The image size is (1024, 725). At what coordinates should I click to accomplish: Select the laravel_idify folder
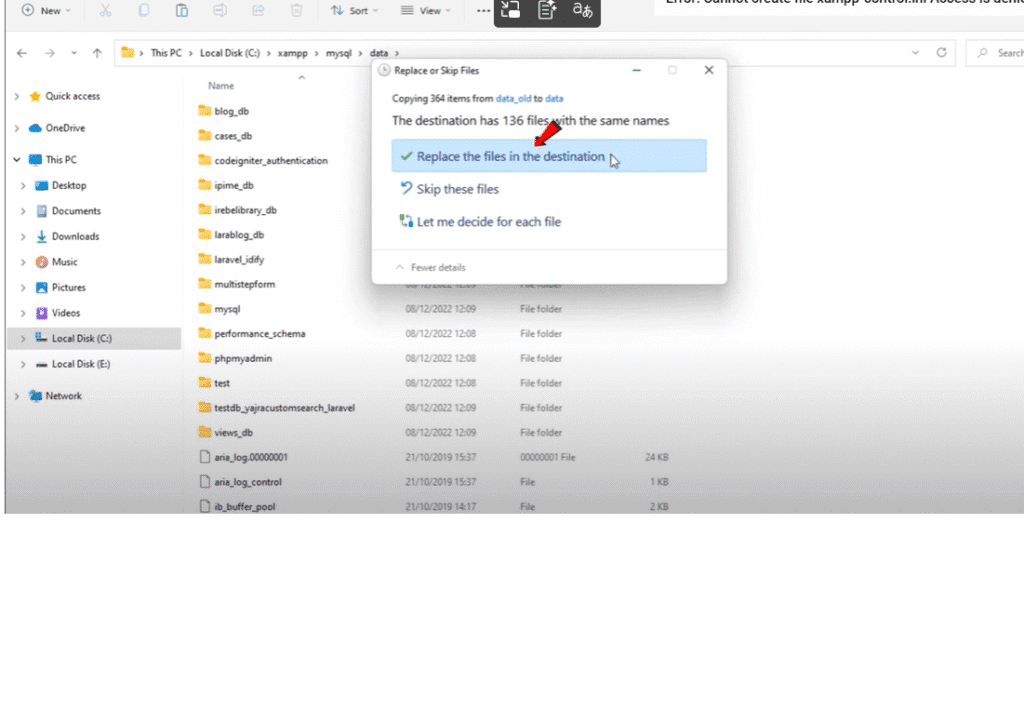pyautogui.click(x=239, y=260)
